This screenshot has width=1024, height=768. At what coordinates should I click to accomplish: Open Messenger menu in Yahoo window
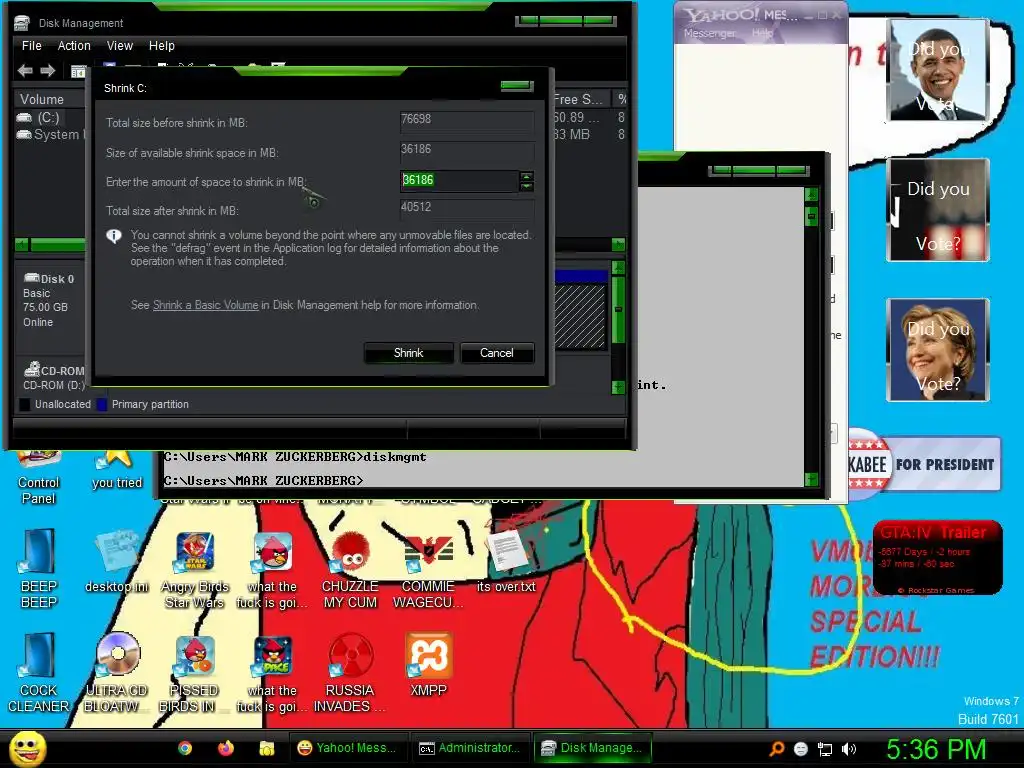[710, 33]
